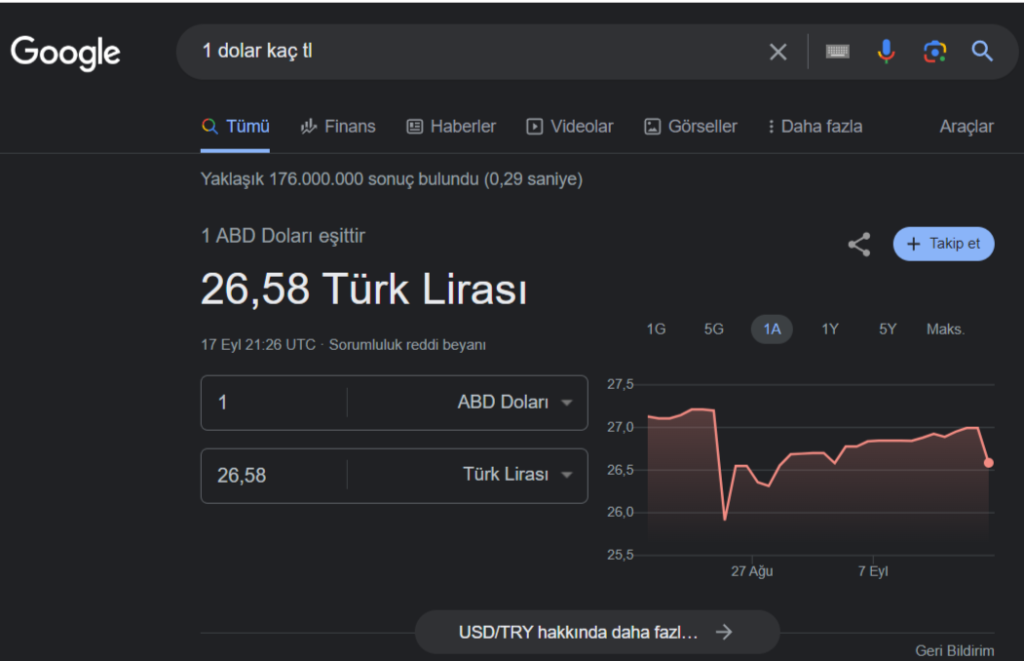This screenshot has width=1024, height=661.
Task: Click the search box text 1 dolar kaç tl
Action: [x=257, y=51]
